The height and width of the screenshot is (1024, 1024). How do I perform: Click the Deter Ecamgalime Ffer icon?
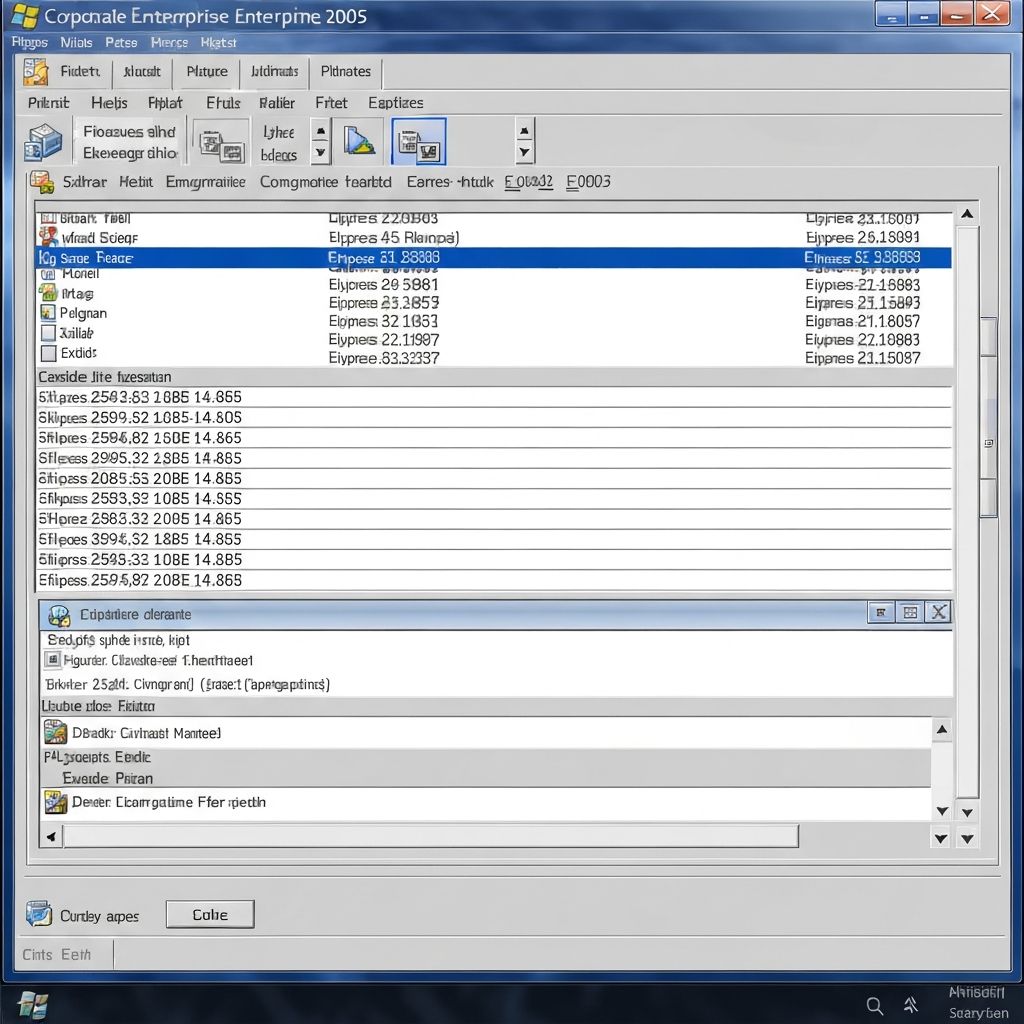[x=56, y=802]
